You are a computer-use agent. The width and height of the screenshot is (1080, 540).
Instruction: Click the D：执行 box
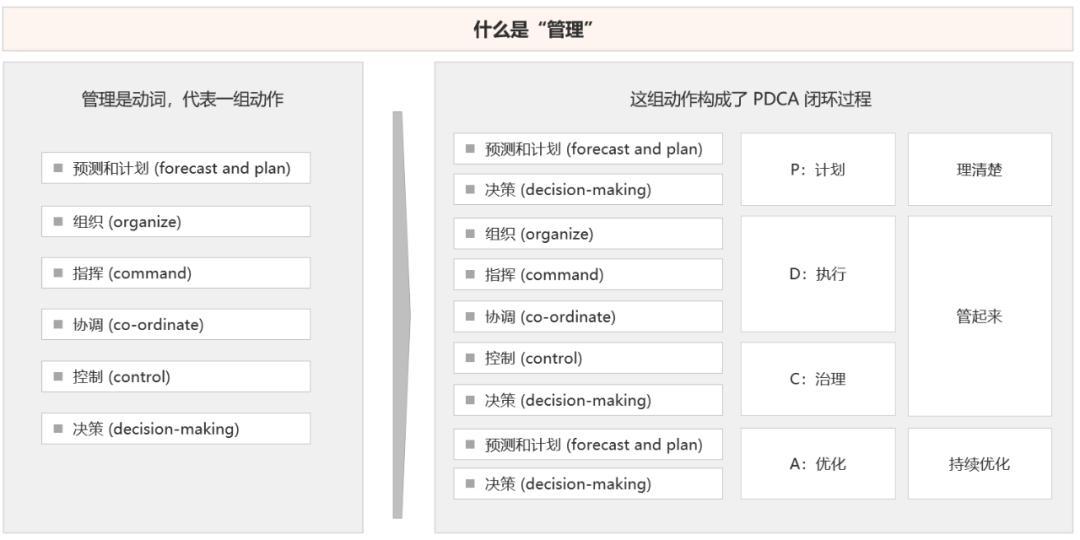817,274
